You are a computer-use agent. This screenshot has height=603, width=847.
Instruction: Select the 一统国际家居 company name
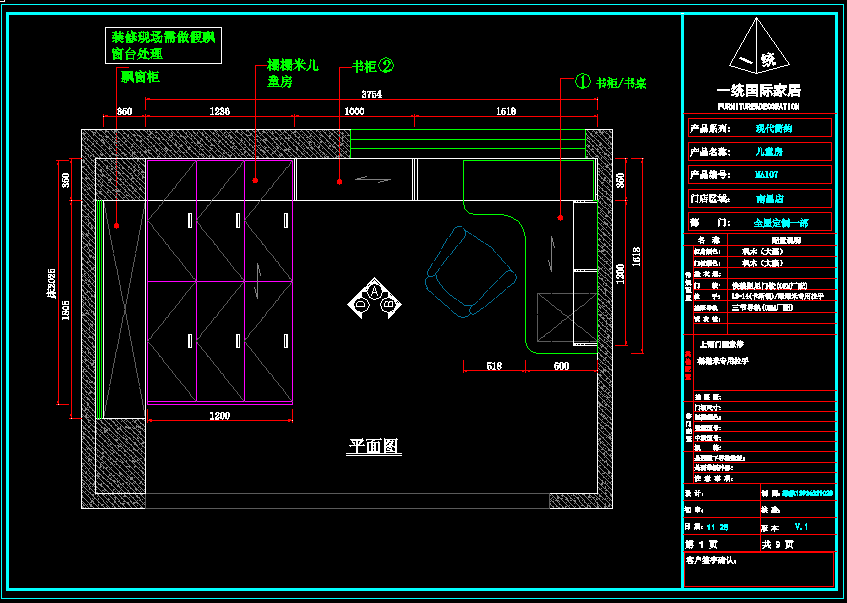[x=758, y=90]
